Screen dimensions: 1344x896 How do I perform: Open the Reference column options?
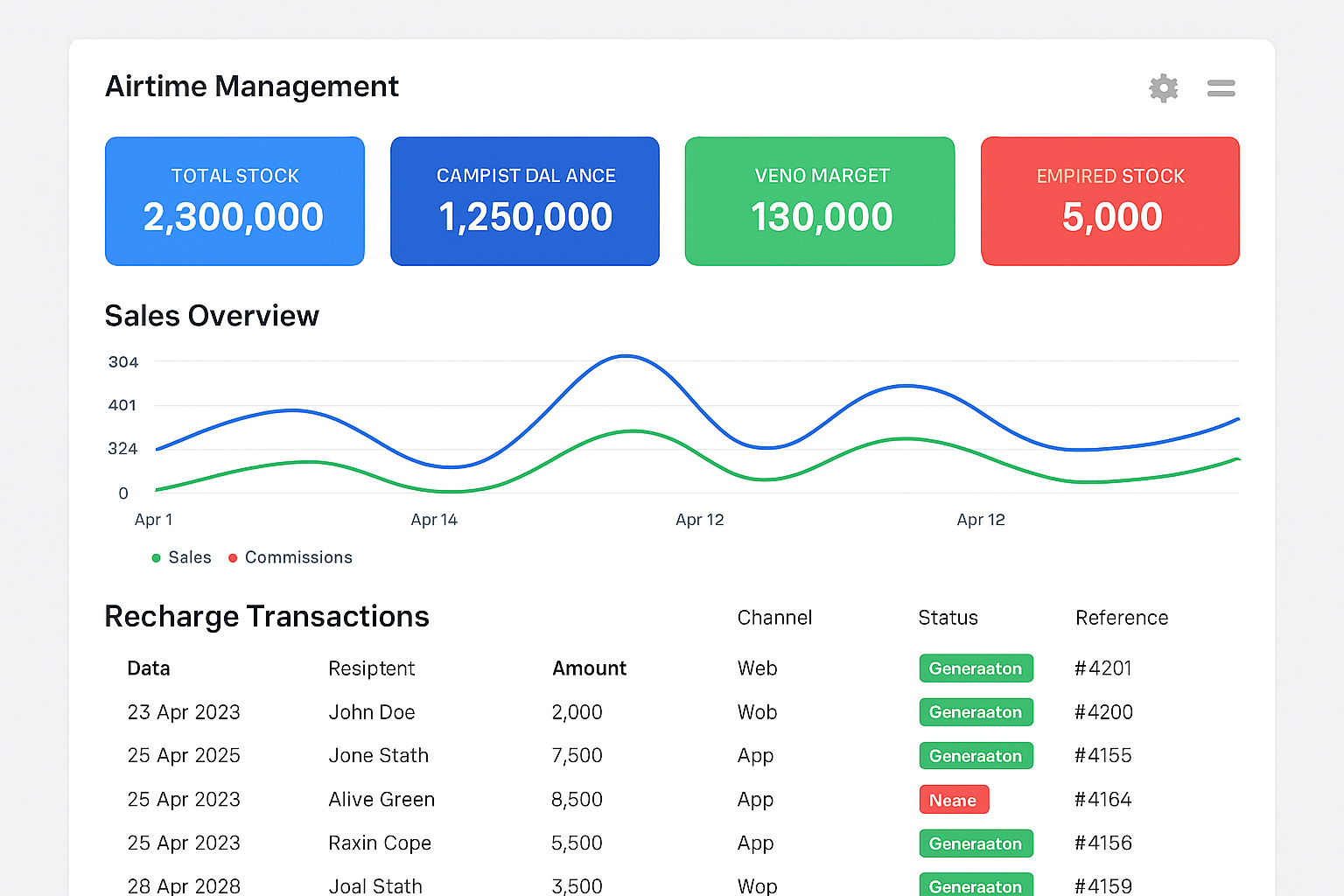1122,618
